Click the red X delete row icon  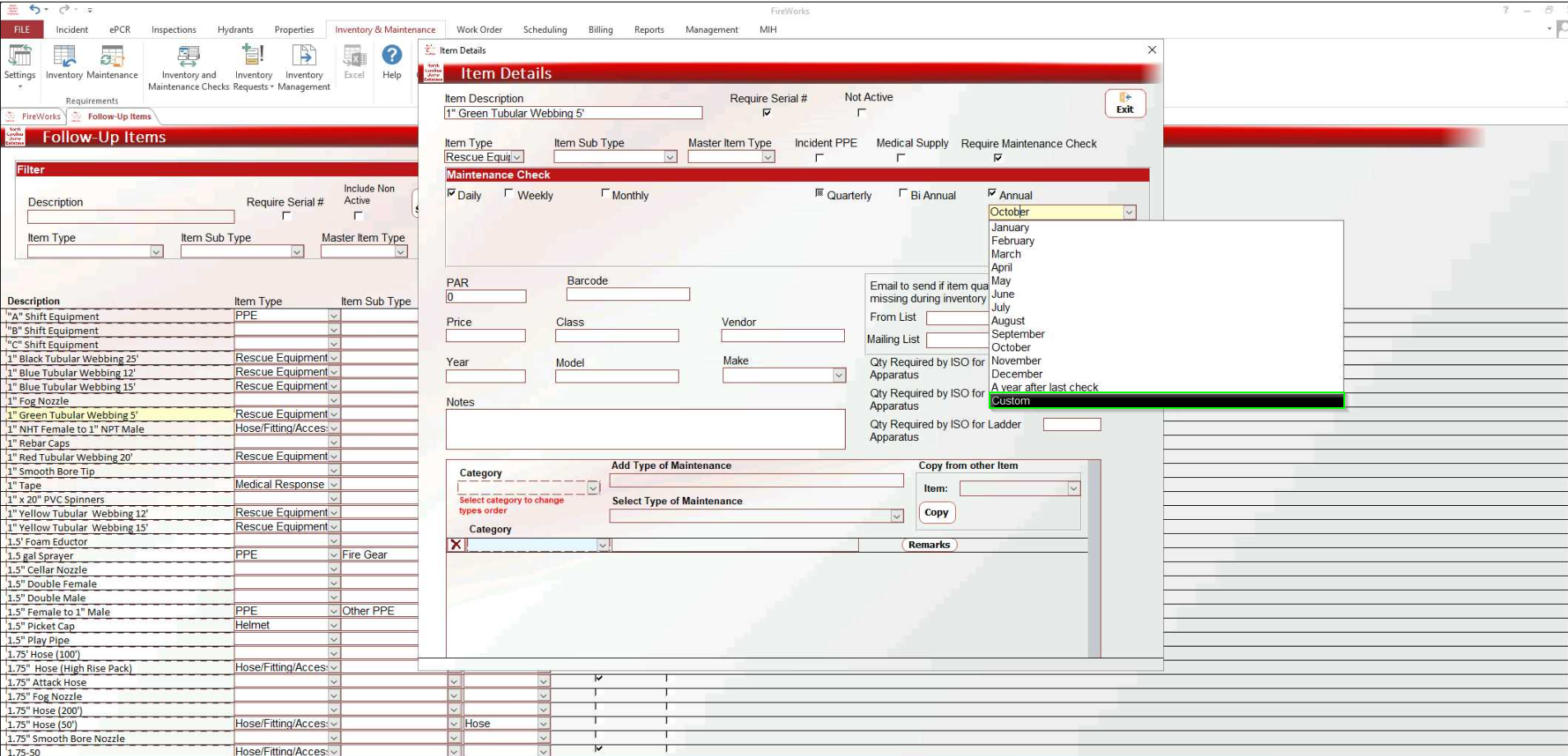(x=456, y=545)
